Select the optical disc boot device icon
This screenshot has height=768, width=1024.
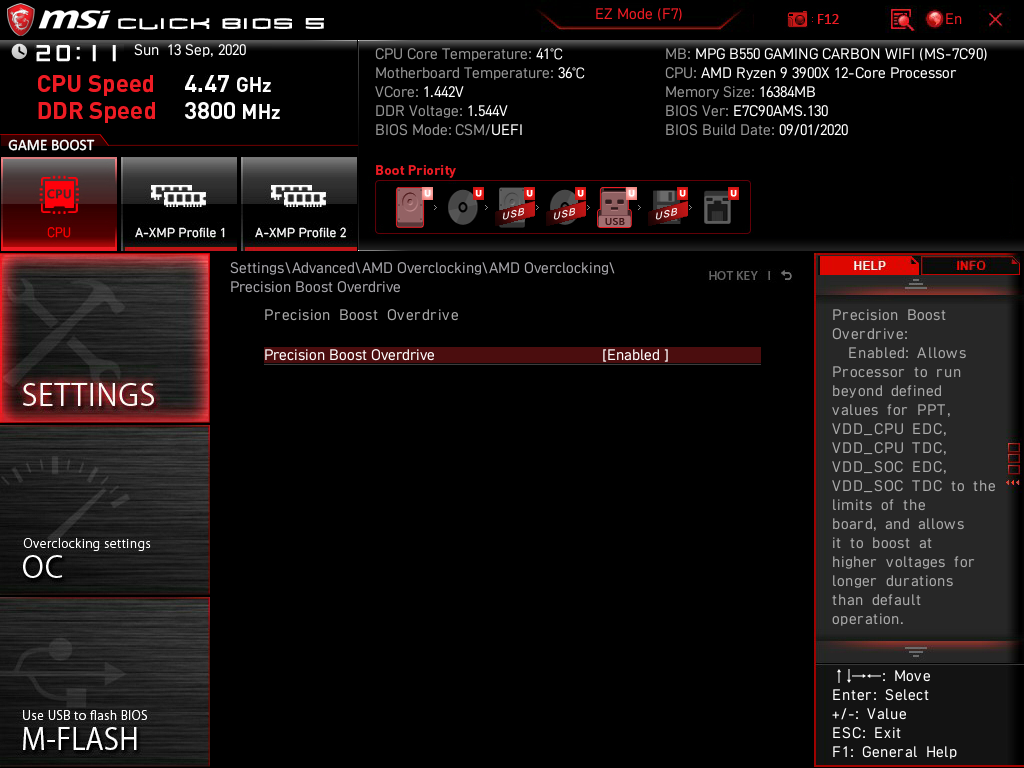pyautogui.click(x=464, y=207)
